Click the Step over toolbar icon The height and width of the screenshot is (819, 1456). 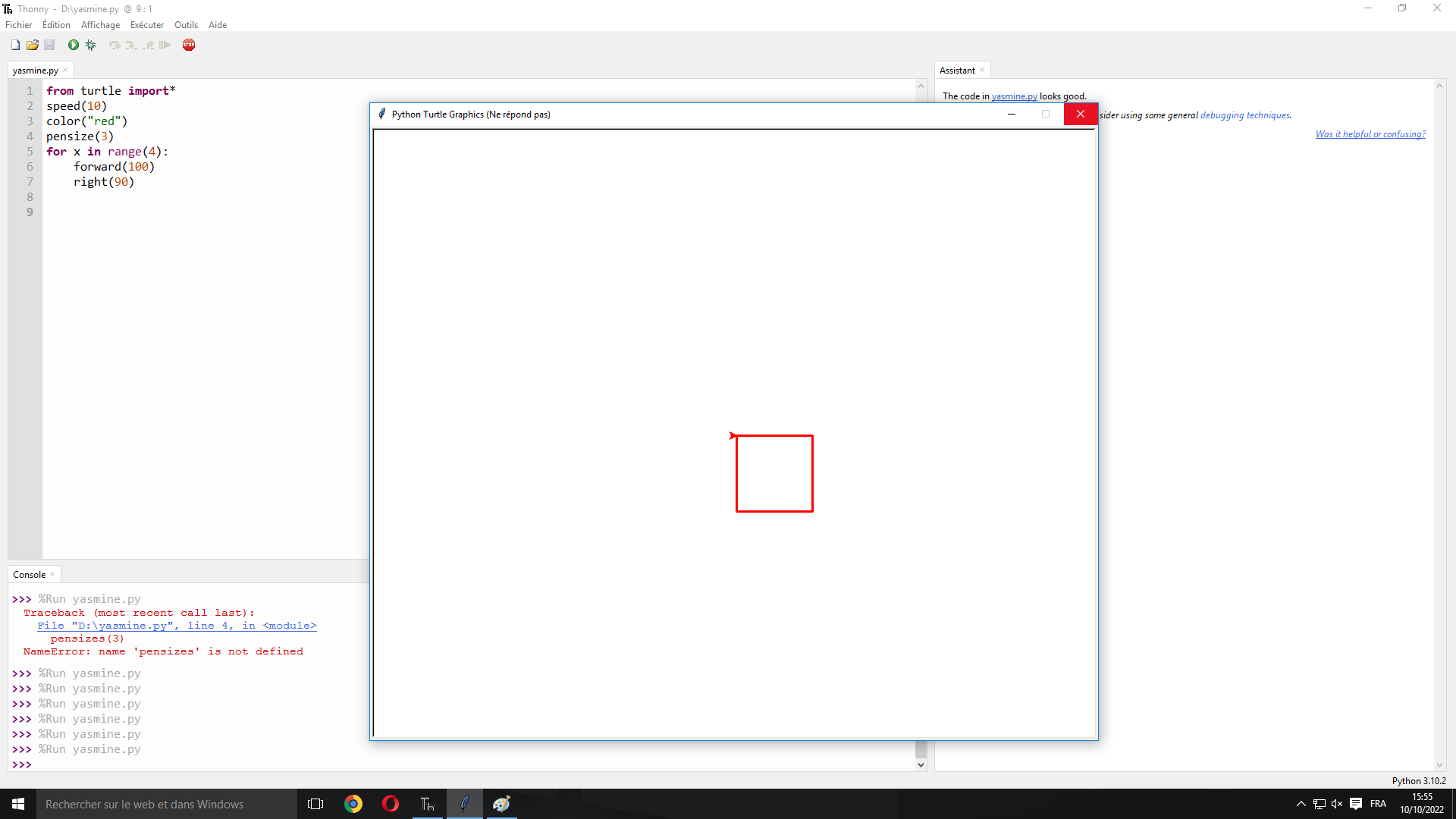tap(115, 45)
